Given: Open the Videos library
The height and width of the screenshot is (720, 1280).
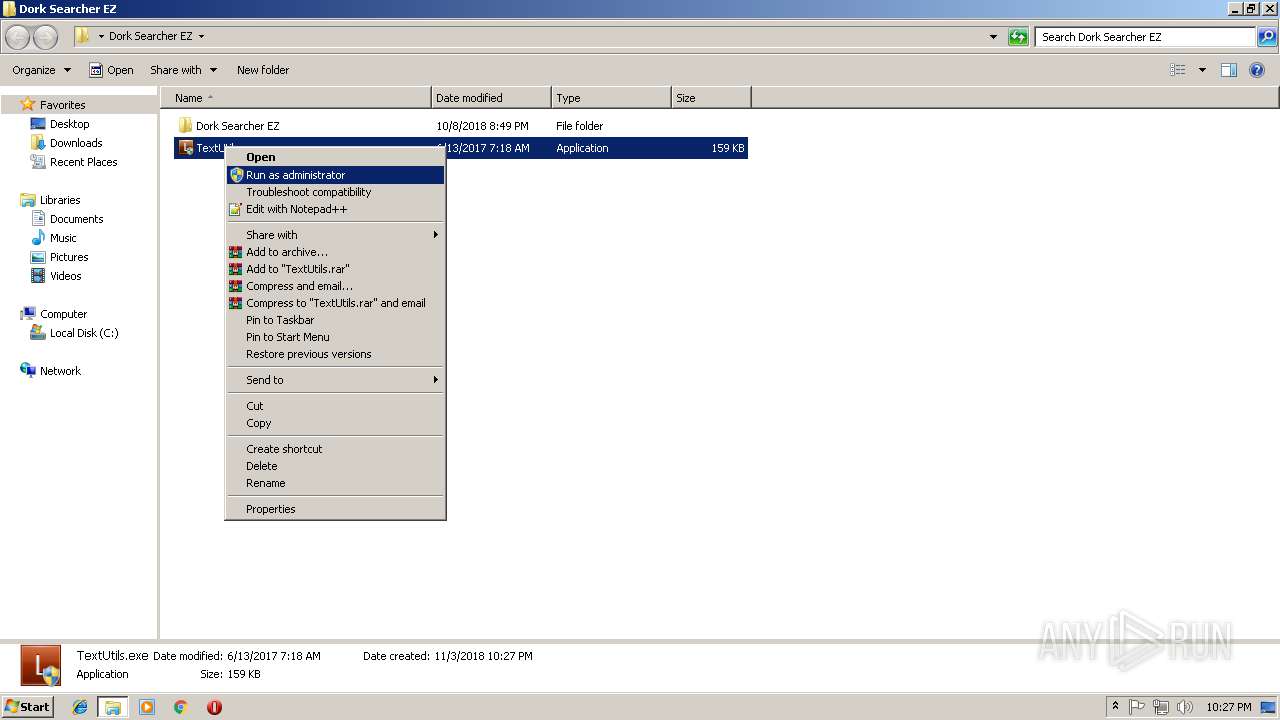Looking at the screenshot, I should [65, 276].
